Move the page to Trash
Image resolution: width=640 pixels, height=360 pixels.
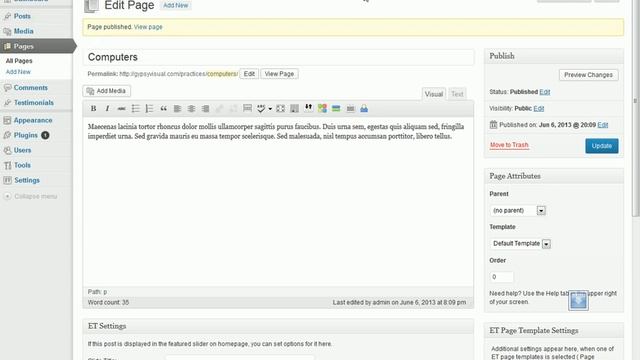click(509, 145)
